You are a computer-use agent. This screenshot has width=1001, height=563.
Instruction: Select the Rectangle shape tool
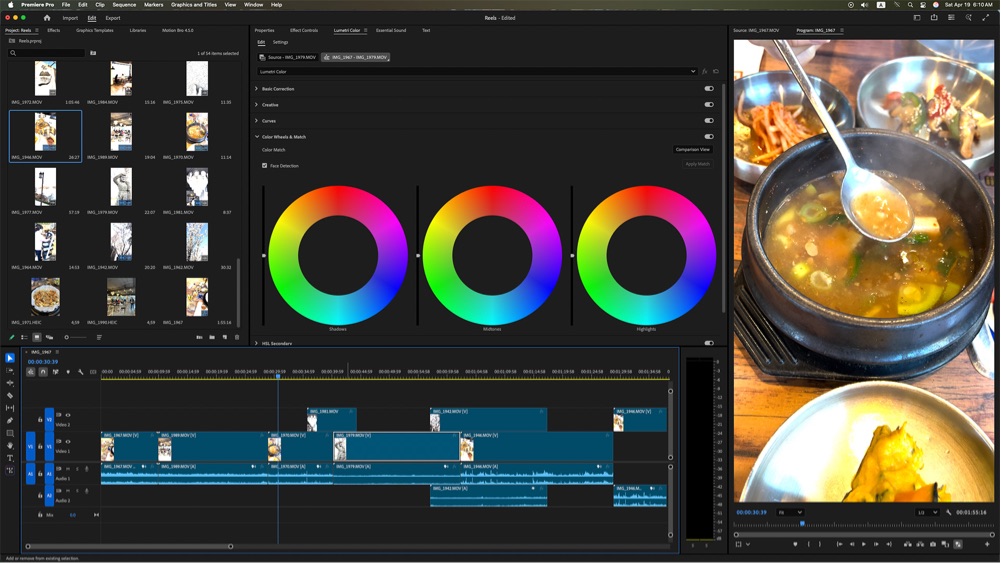point(10,433)
